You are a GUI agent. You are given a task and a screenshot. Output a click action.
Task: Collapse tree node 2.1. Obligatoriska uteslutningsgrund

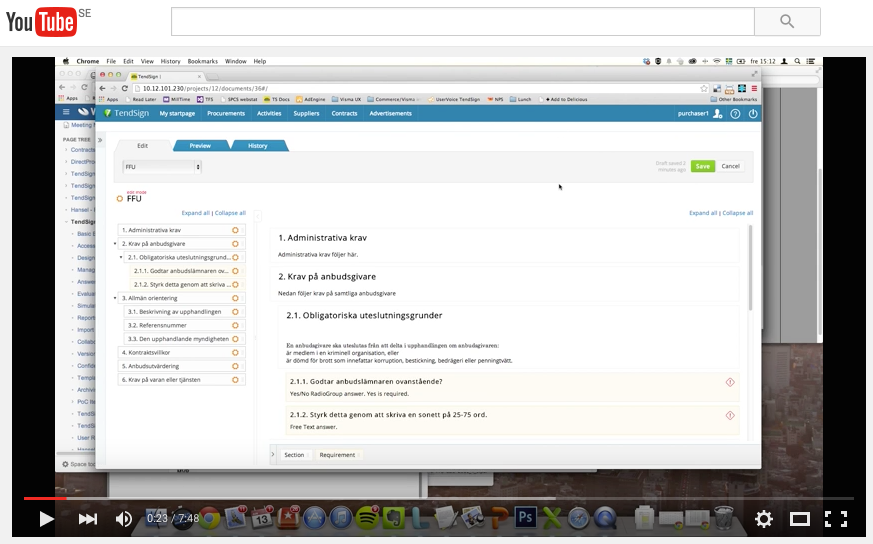(121, 257)
